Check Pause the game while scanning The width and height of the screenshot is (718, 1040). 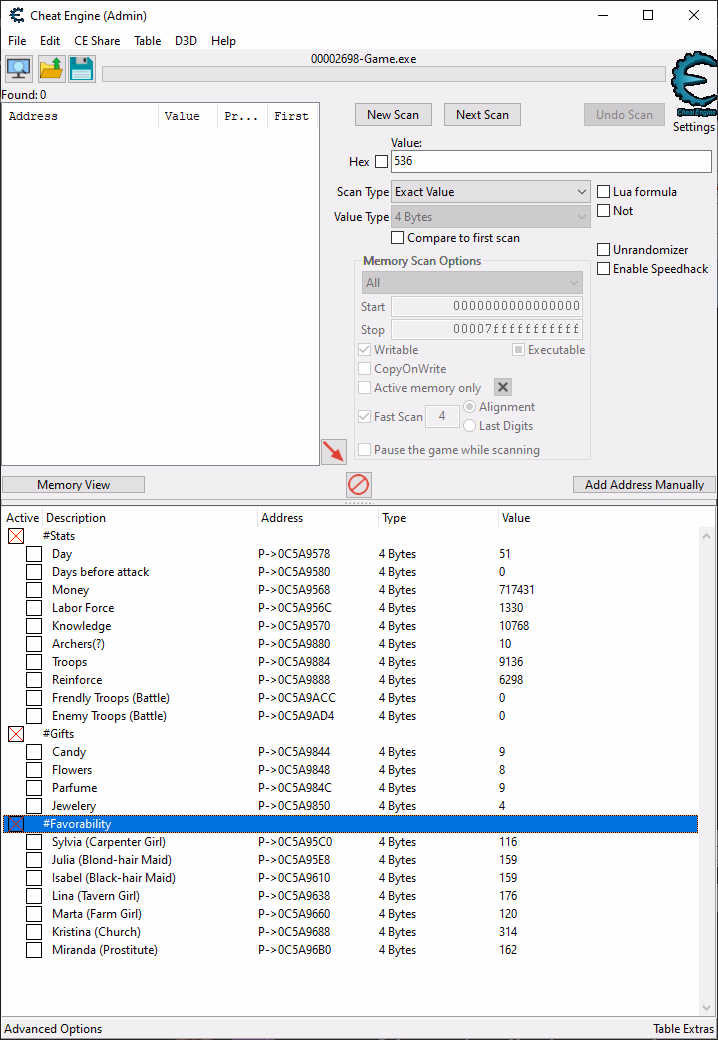pyautogui.click(x=365, y=450)
